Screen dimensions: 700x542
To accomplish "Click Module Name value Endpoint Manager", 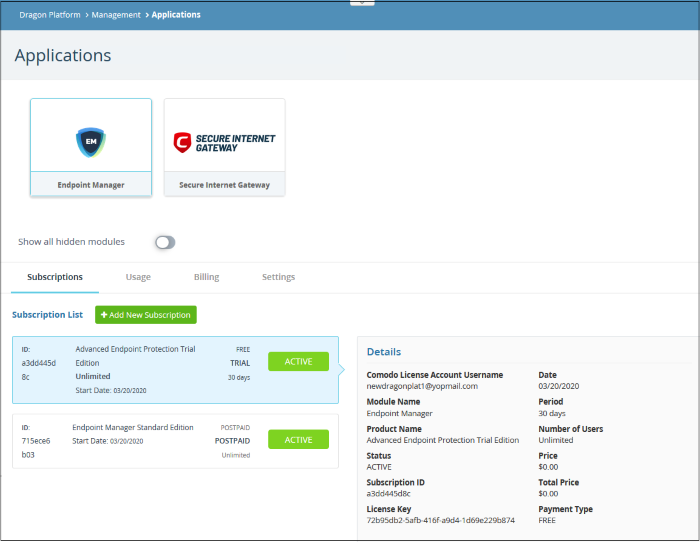I will pos(399,413).
